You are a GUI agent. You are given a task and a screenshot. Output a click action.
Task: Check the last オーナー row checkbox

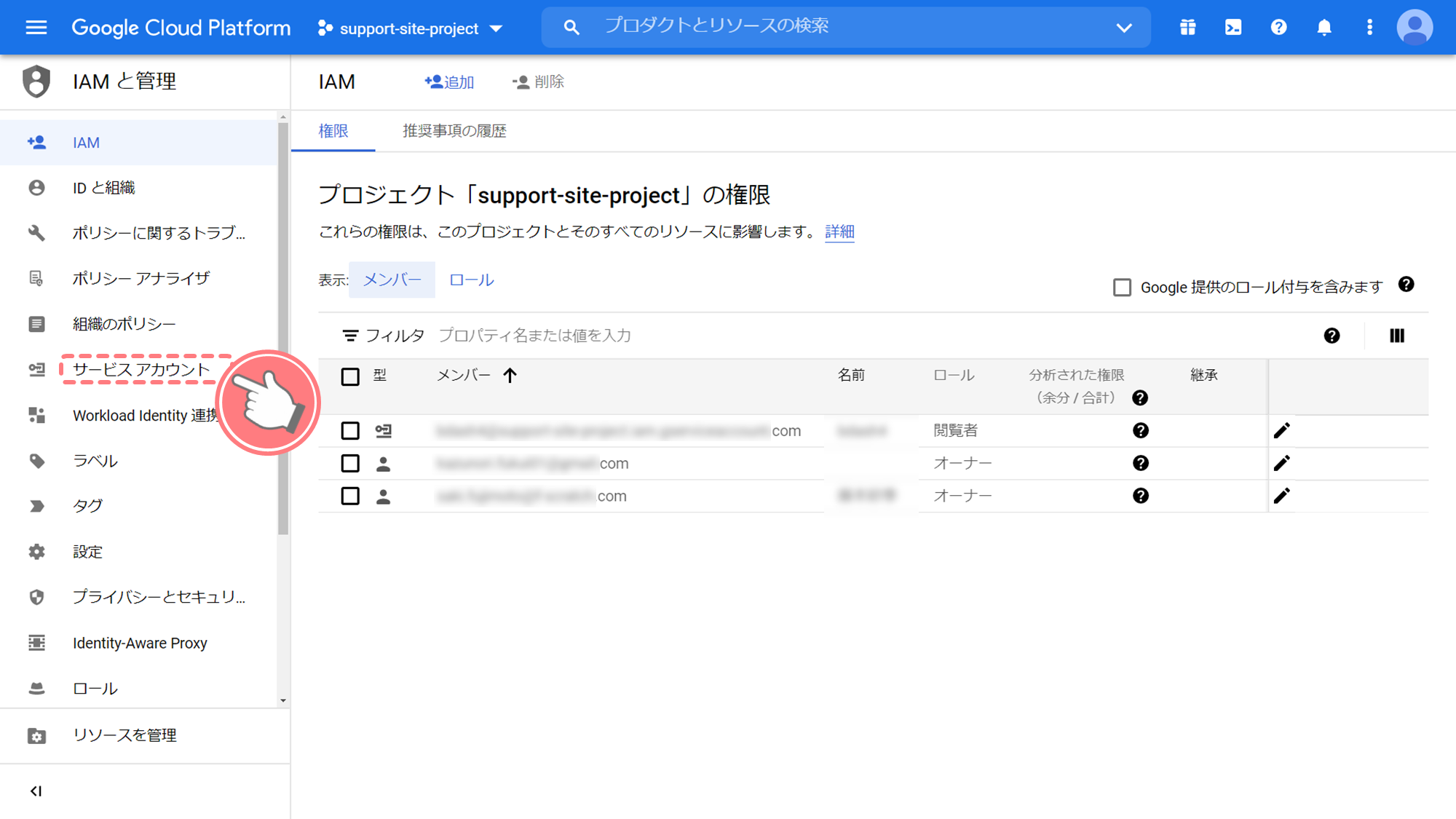[x=350, y=496]
